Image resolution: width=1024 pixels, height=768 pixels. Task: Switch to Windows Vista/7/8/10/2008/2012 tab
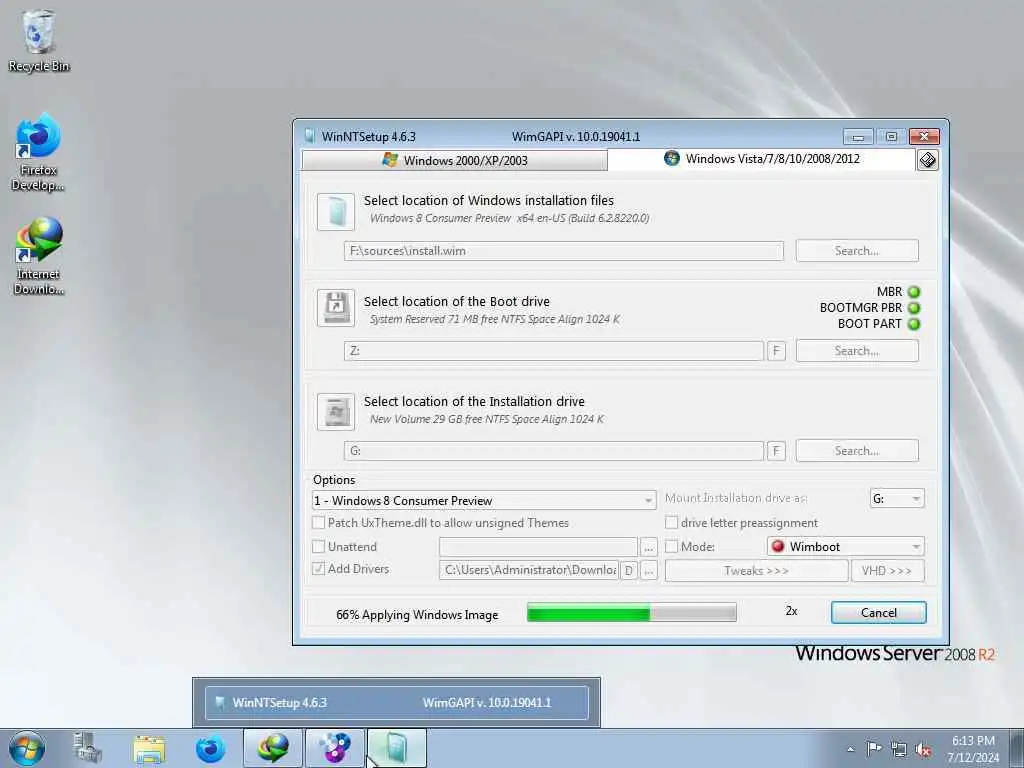[761, 159]
